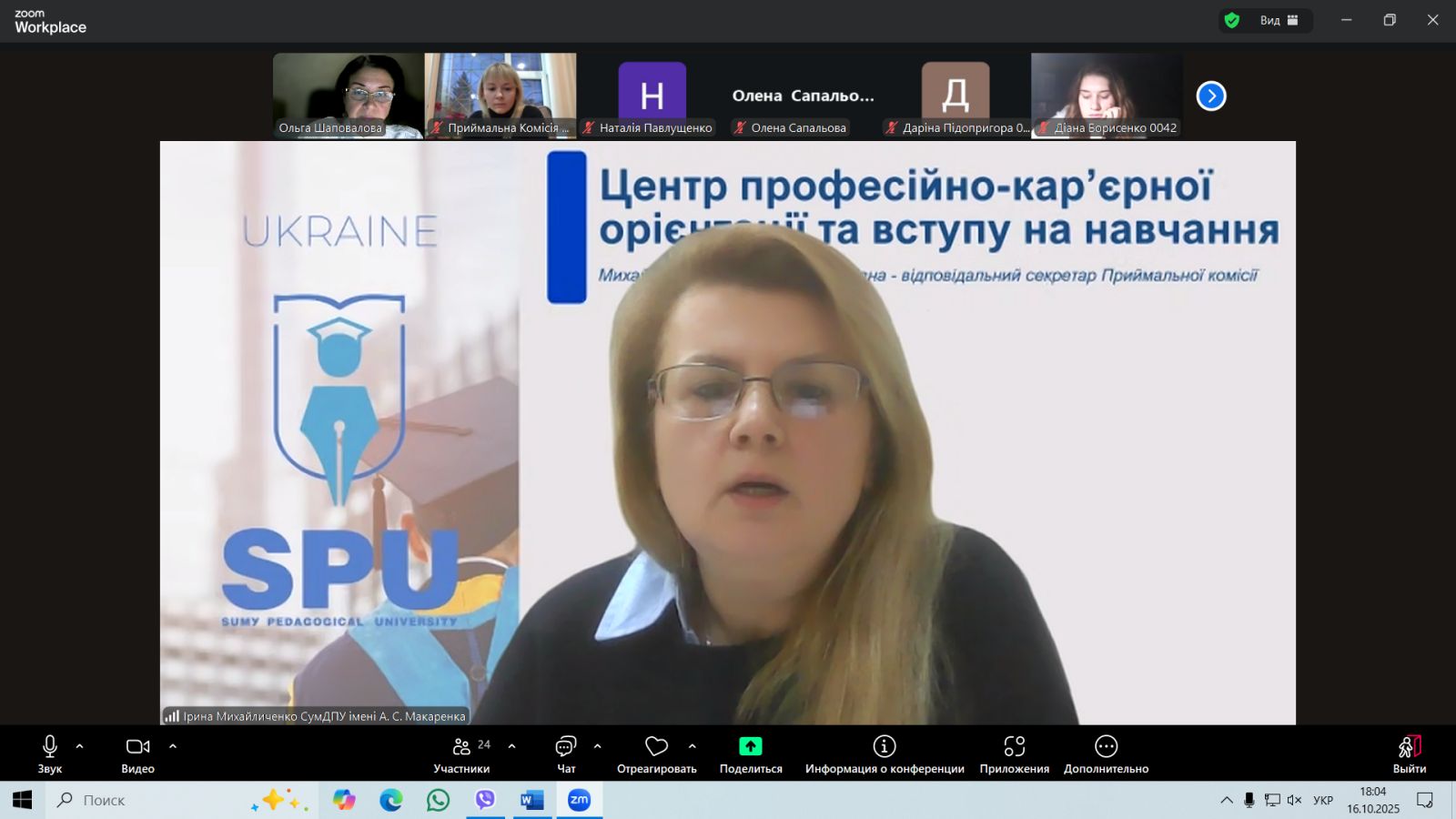Toggle system volume mute in tray
This screenshot has height=819, width=1456.
click(1294, 800)
